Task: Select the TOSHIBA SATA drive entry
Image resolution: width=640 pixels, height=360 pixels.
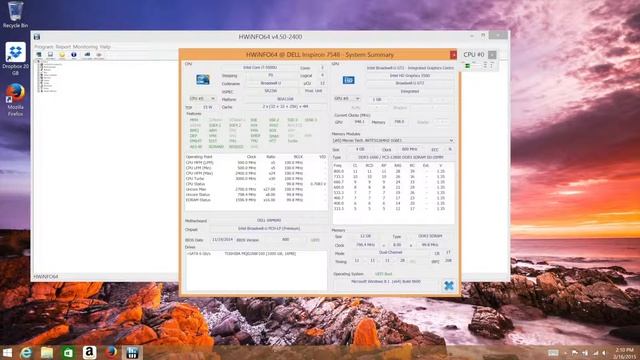Action: 256,254
